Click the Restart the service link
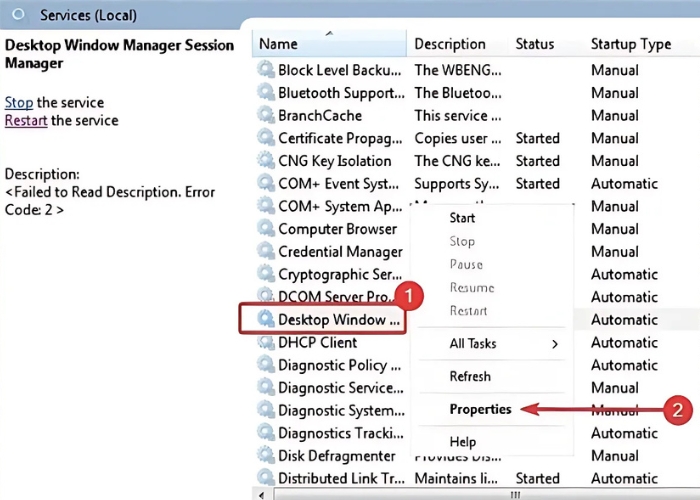This screenshot has height=500, width=700. [27, 120]
